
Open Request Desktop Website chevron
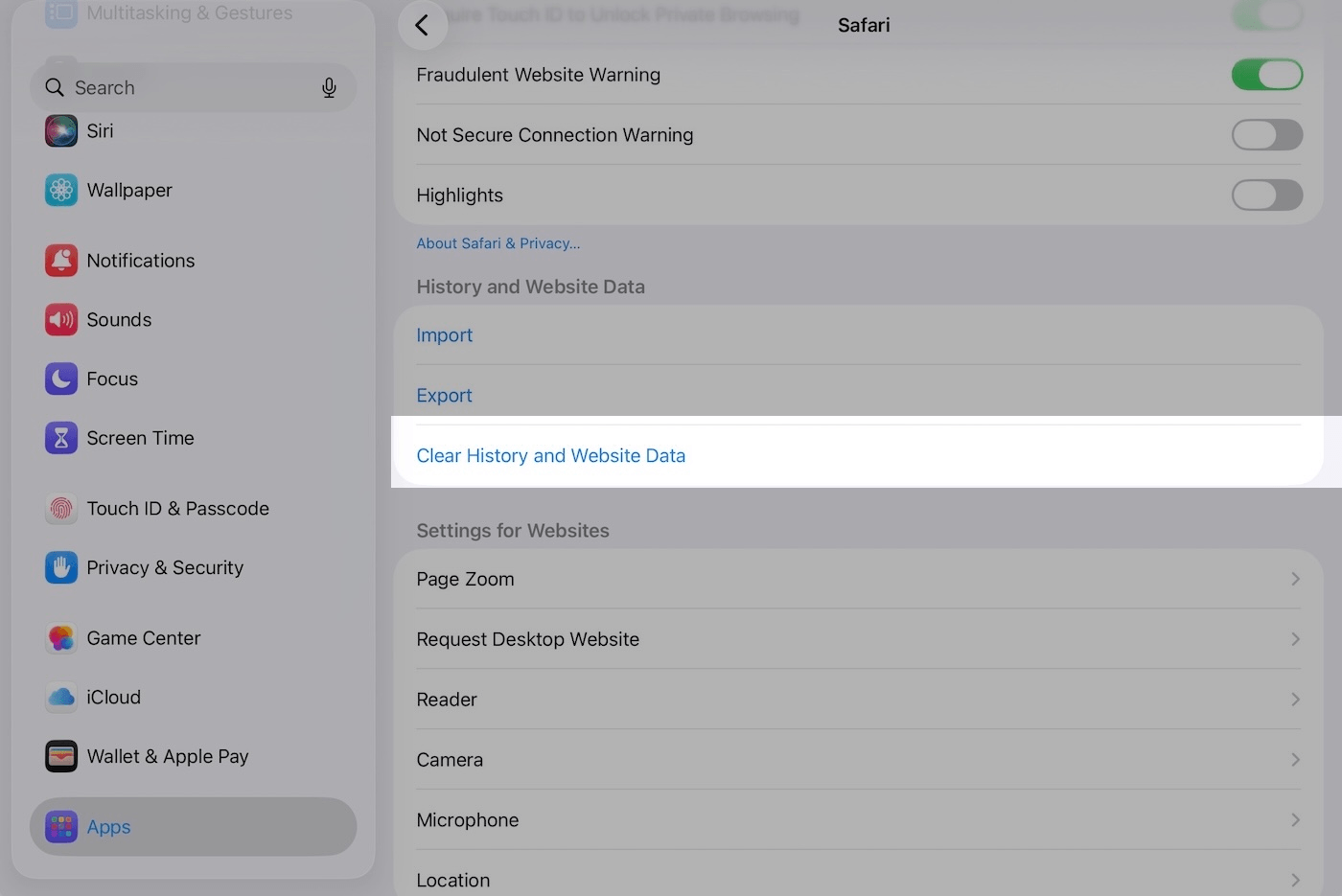tap(1295, 639)
